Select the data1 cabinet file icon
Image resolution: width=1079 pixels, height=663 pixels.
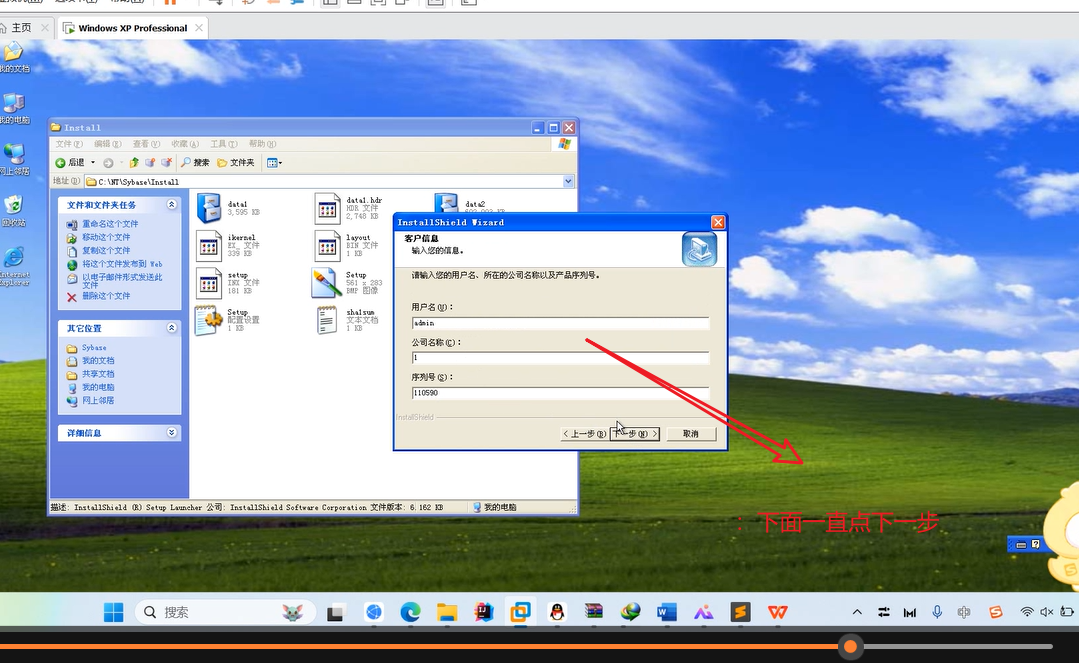[x=209, y=208]
